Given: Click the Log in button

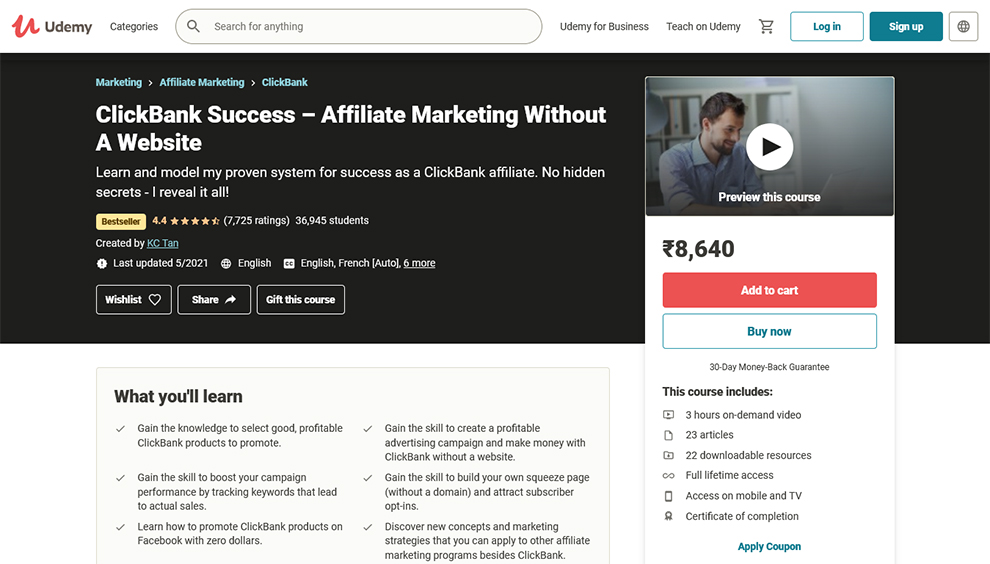Looking at the screenshot, I should [826, 27].
